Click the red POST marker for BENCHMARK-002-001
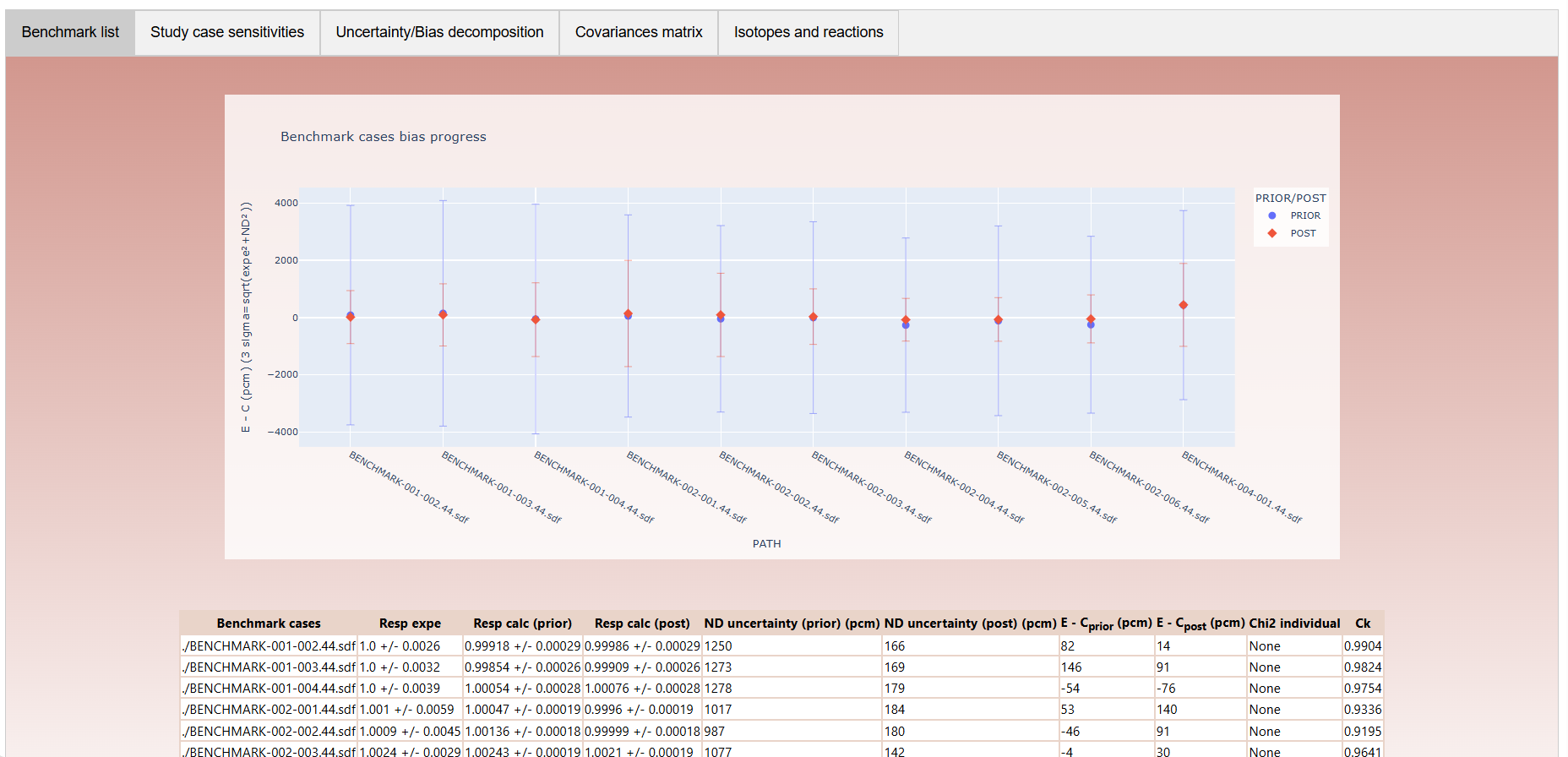Screen dimensions: 1568x757 point(628,313)
